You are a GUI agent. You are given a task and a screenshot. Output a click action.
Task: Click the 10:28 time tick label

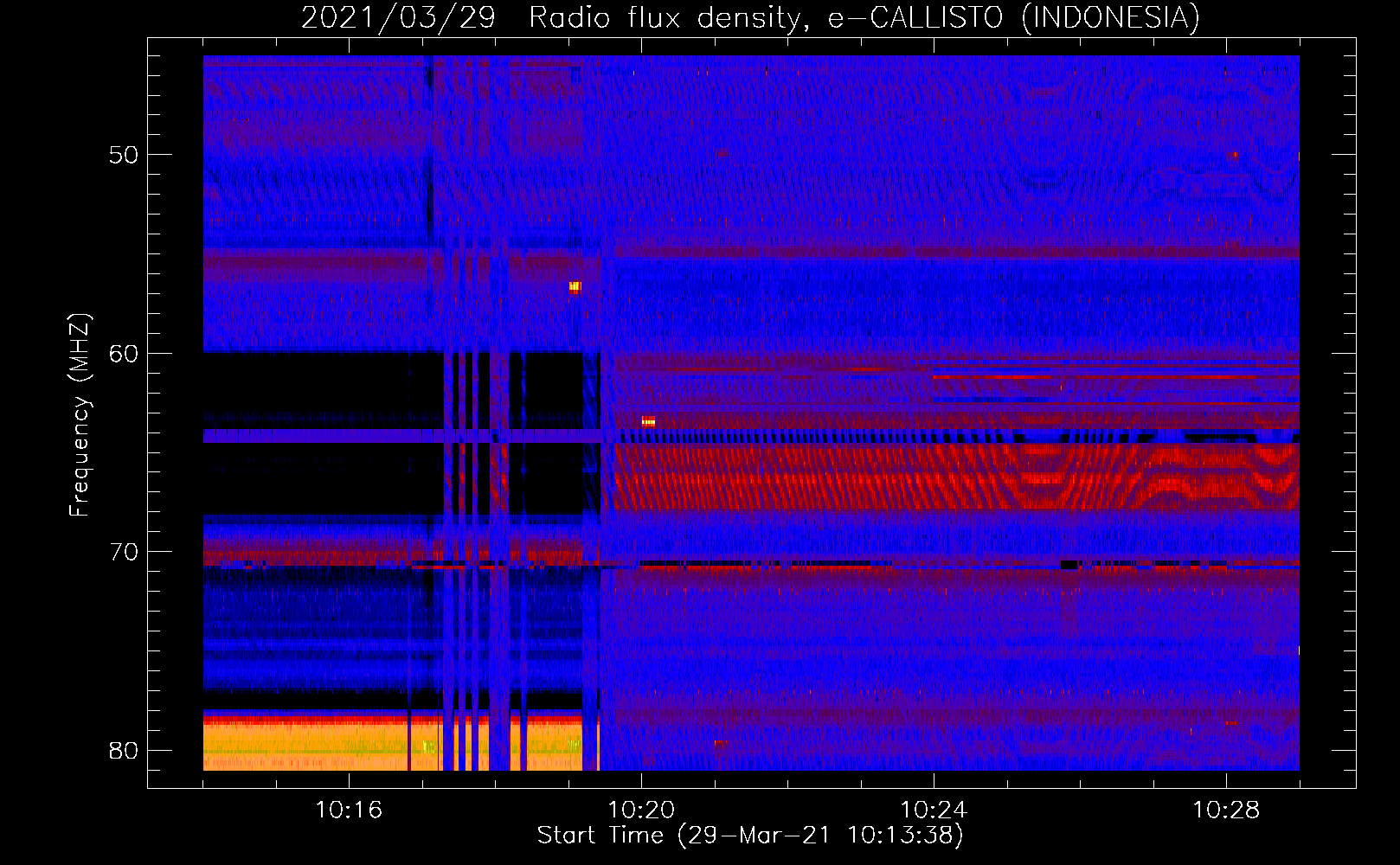coord(1226,811)
